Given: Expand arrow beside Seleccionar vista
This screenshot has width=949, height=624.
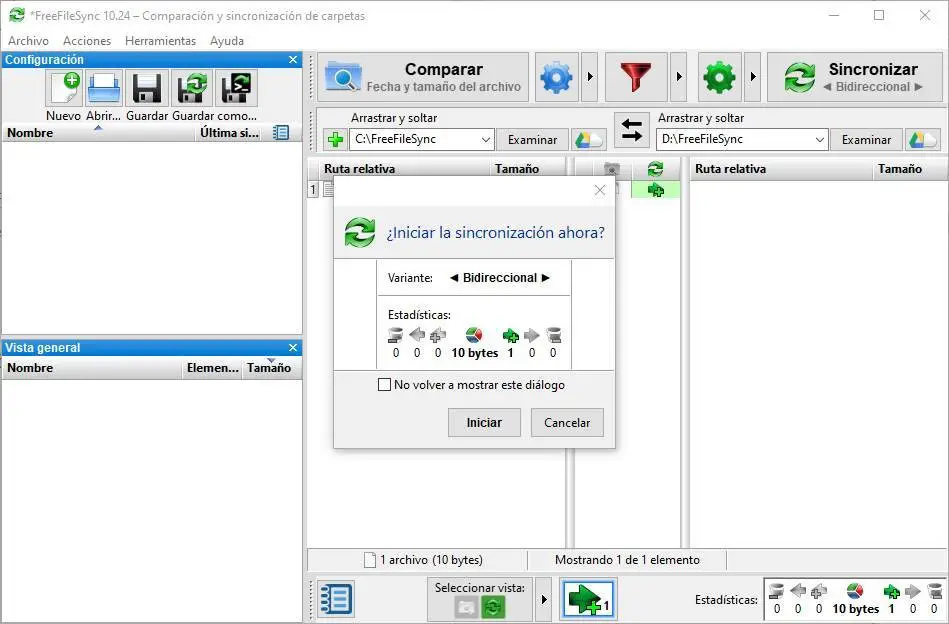Looking at the screenshot, I should click(543, 599).
